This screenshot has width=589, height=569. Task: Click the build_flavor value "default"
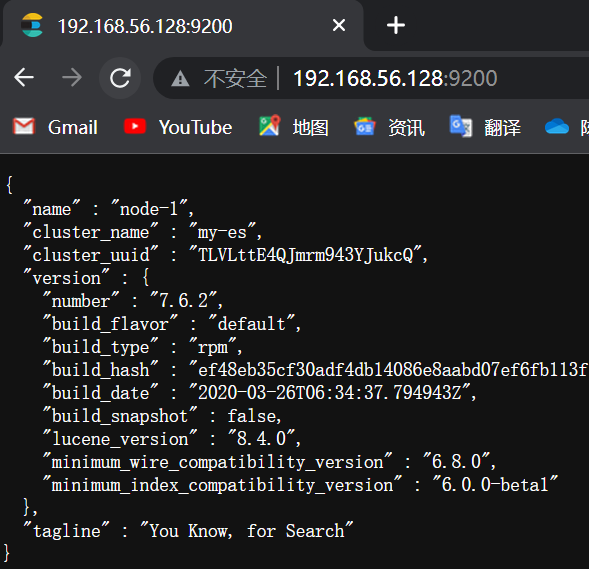pyautogui.click(x=251, y=324)
